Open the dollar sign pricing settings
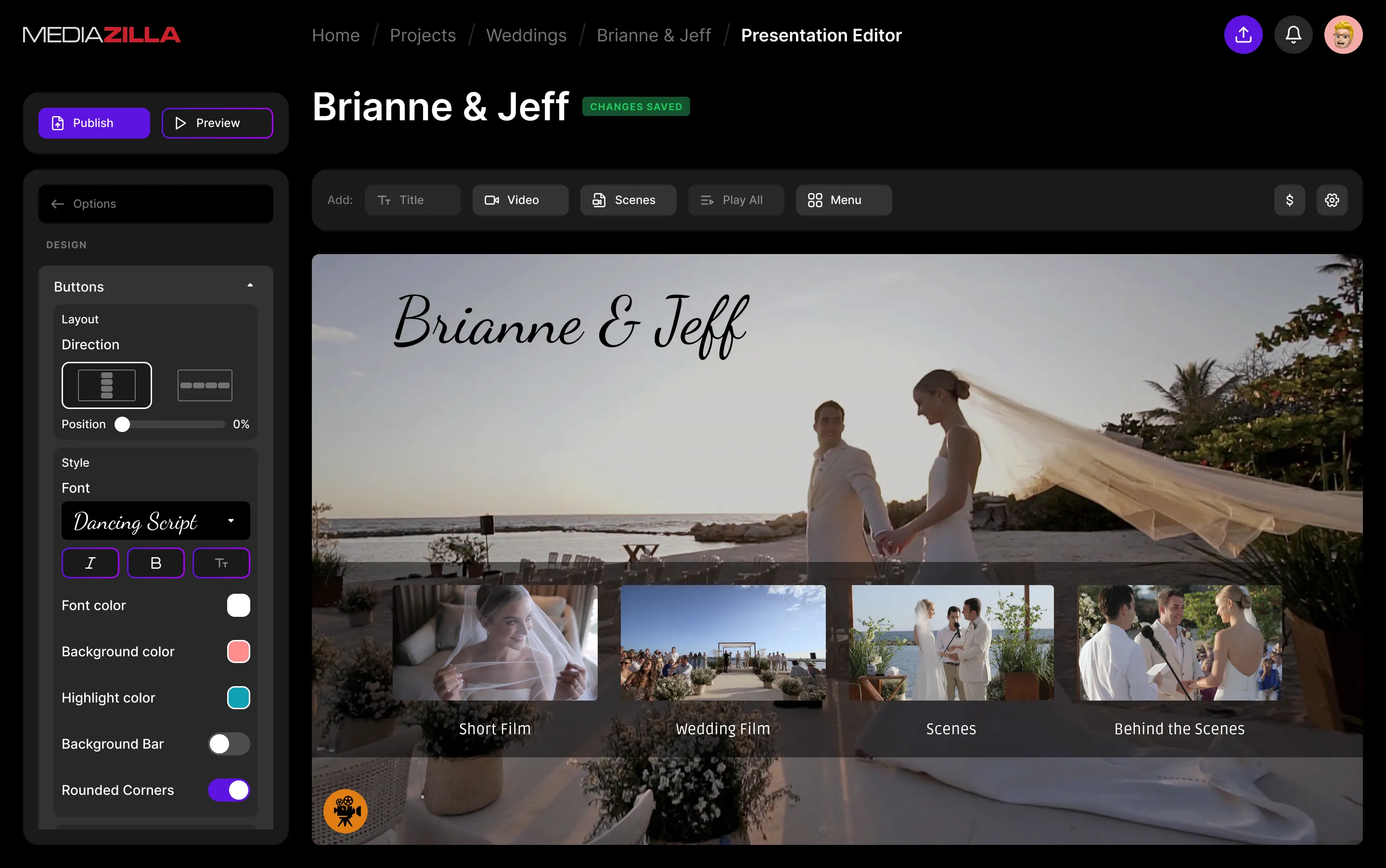1386x868 pixels. pos(1289,200)
